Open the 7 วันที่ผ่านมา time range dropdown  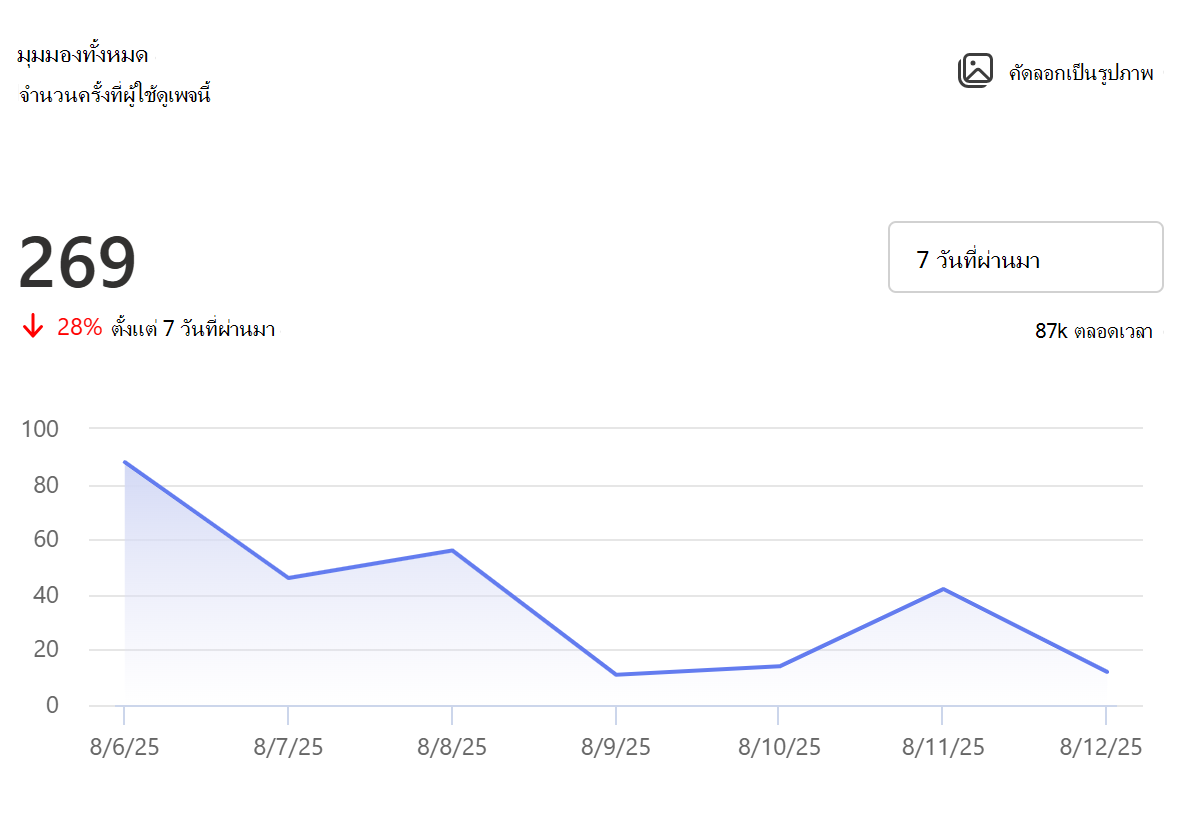point(1025,257)
